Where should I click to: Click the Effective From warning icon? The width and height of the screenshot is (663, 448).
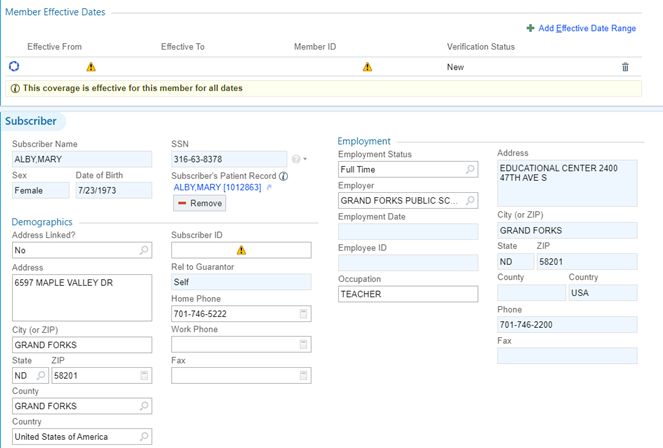click(x=91, y=67)
